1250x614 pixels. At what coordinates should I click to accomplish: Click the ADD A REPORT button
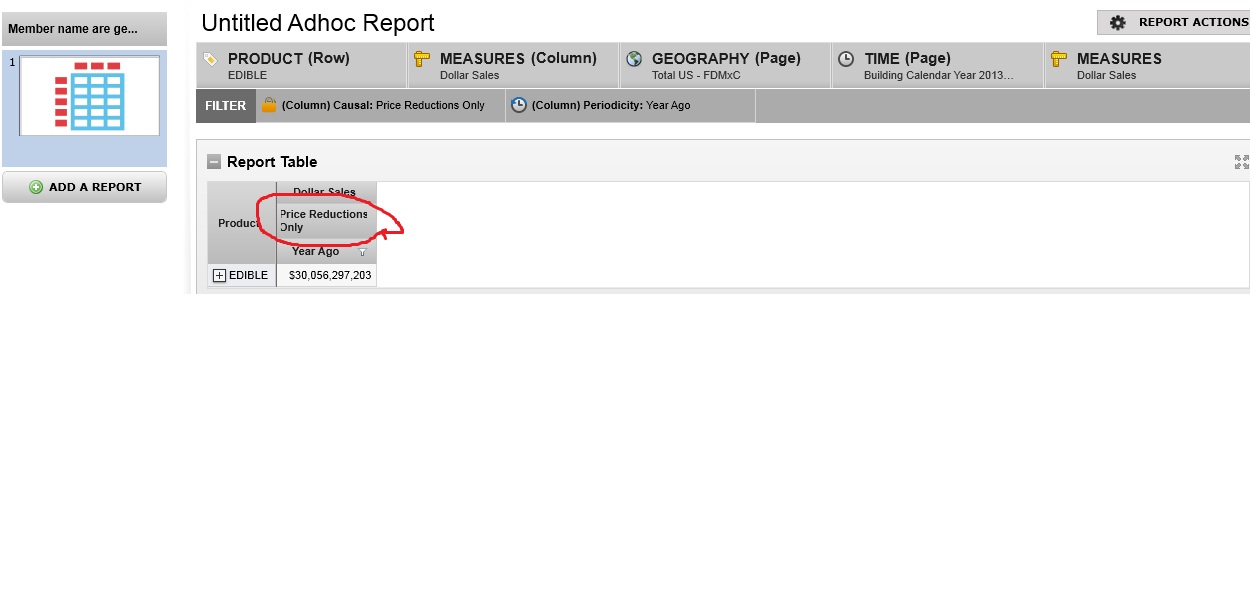coord(84,187)
